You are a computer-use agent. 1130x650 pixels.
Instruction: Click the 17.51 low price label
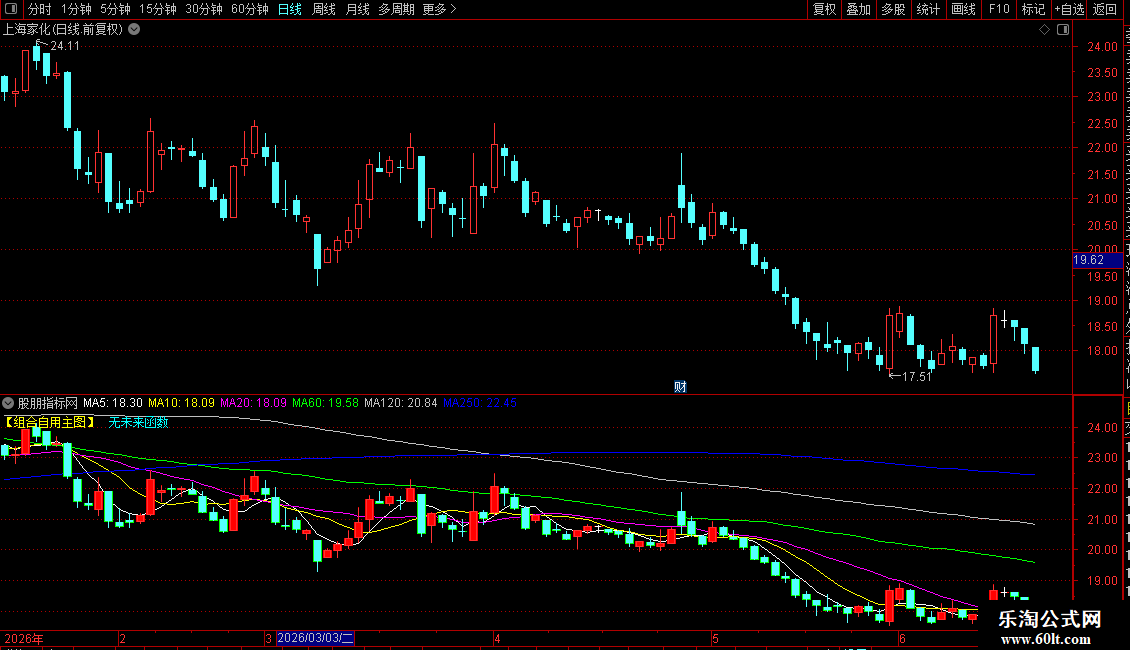point(917,376)
